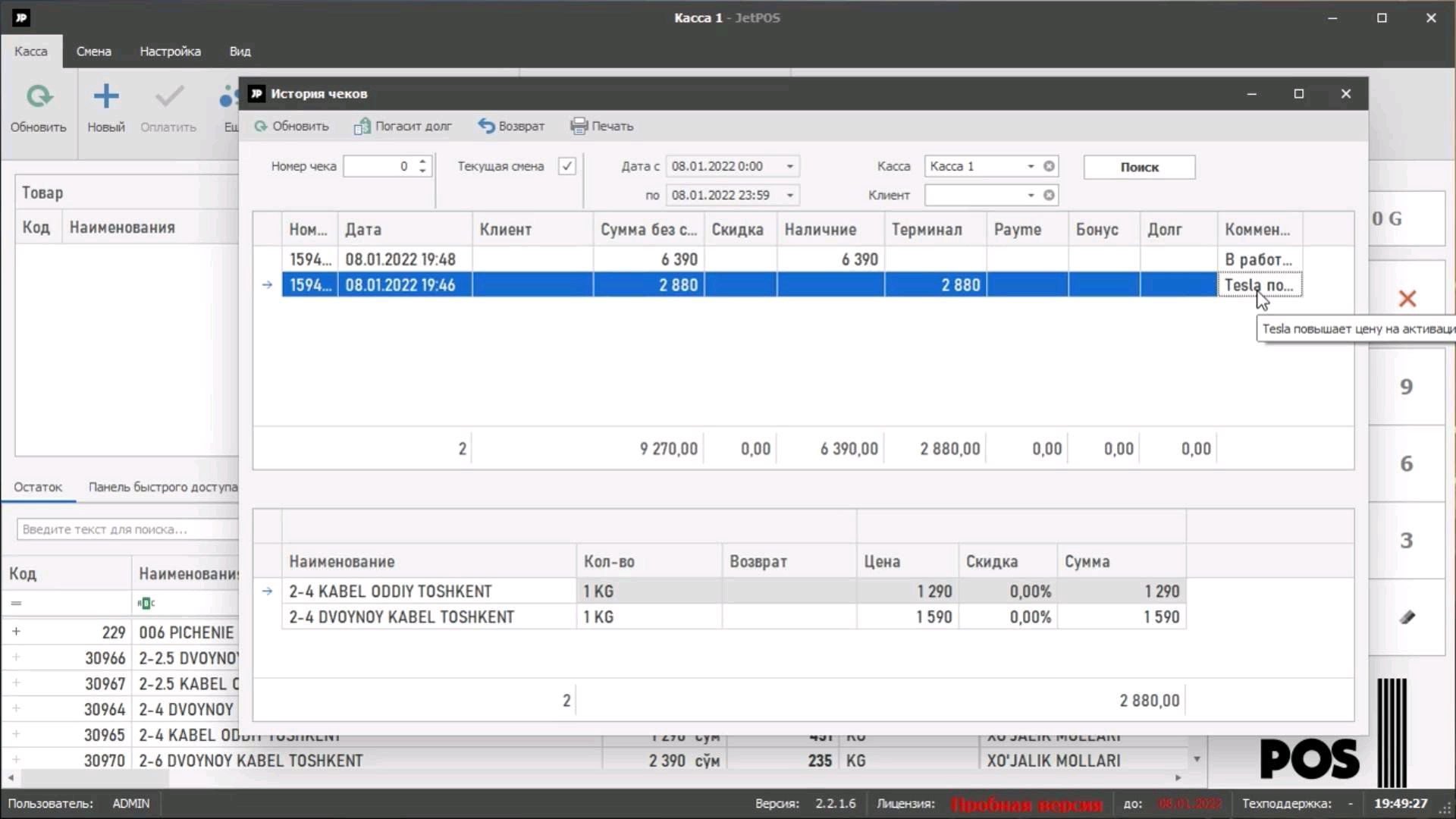The height and width of the screenshot is (819, 1456).
Task: Increment the Номер чека spinner up arrow
Action: coord(422,161)
